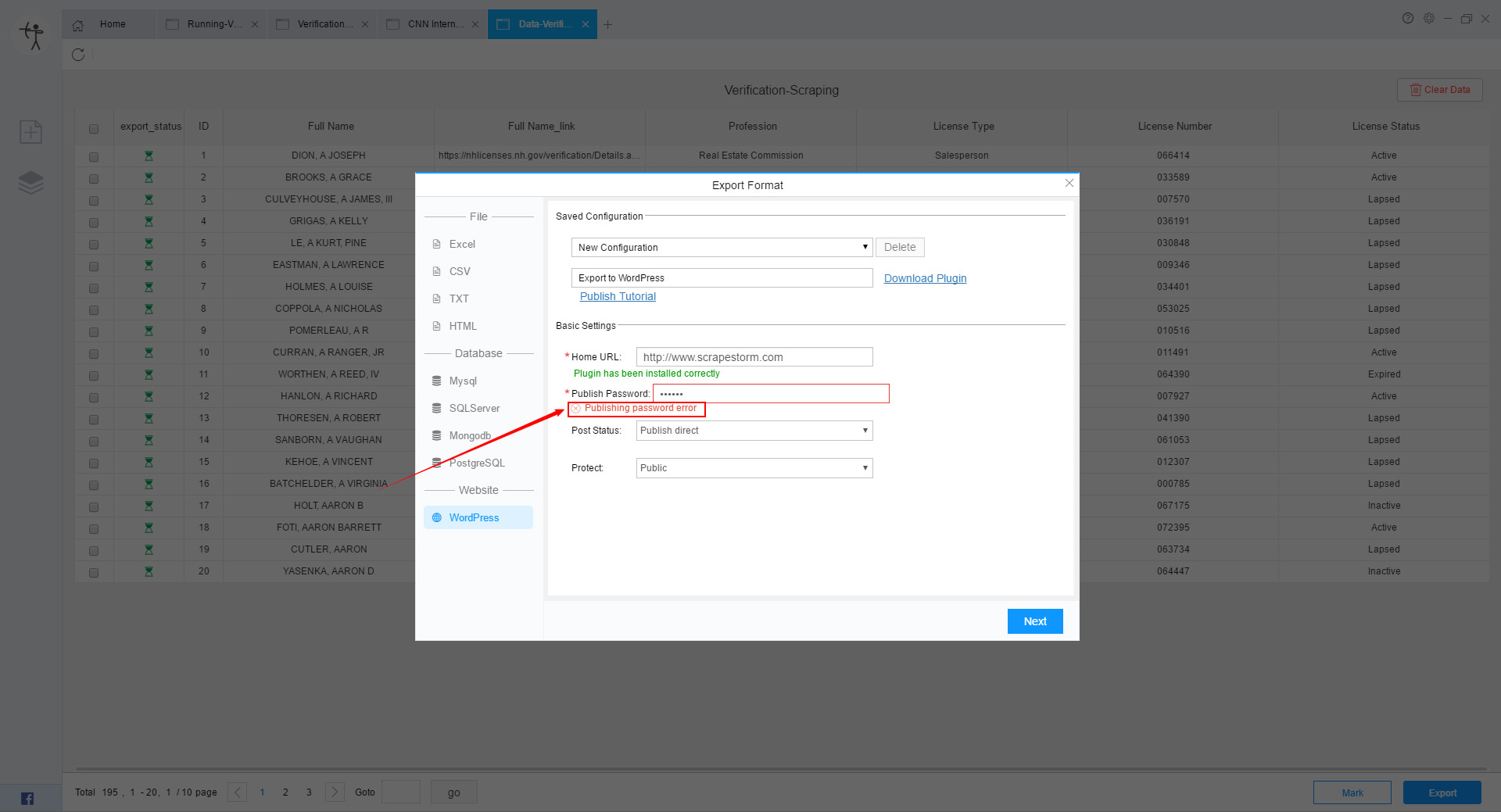Image resolution: width=1501 pixels, height=812 pixels.
Task: Check the box for HOLMES, A LOUISE row
Action: pyautogui.click(x=94, y=288)
